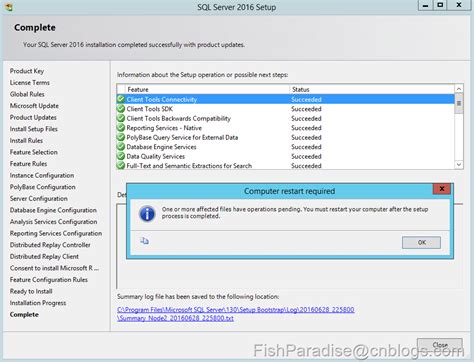Click the Product Key step
This screenshot has width=474, height=362.
point(27,71)
